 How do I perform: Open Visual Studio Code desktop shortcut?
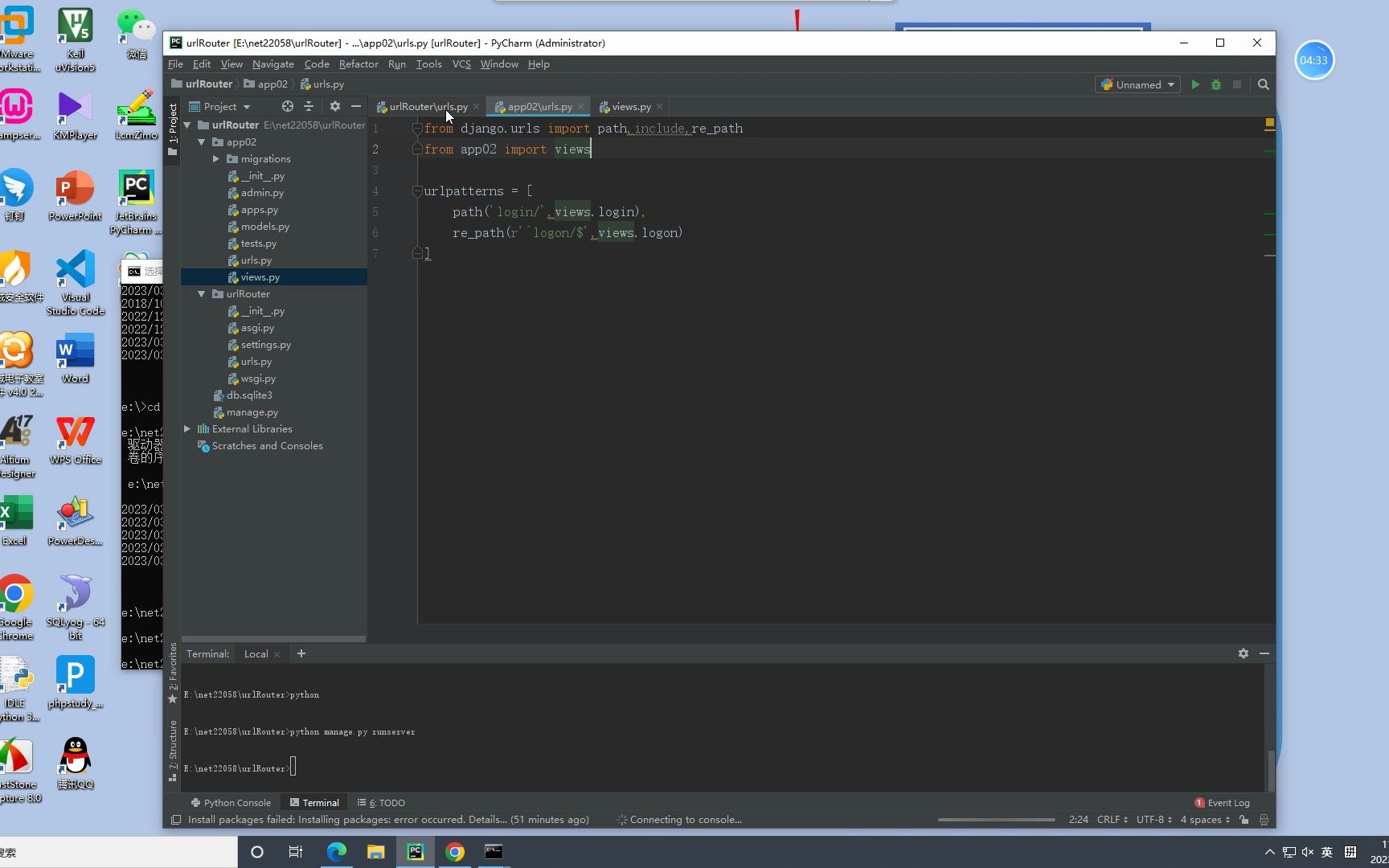(x=76, y=282)
